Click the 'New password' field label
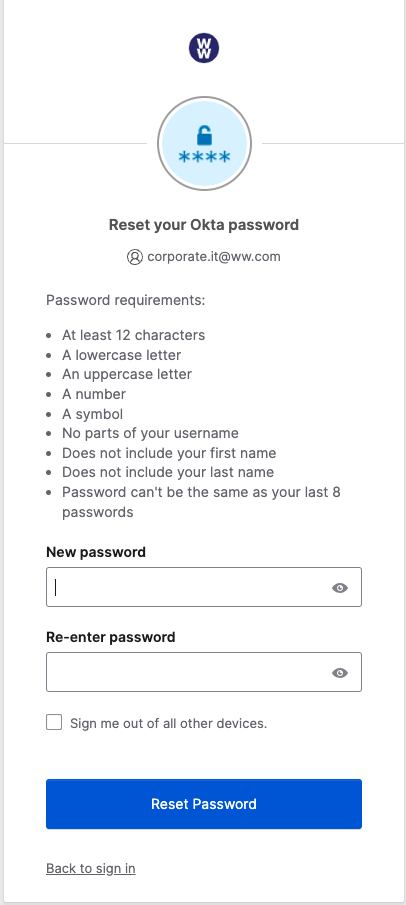The width and height of the screenshot is (406, 905). point(96,552)
